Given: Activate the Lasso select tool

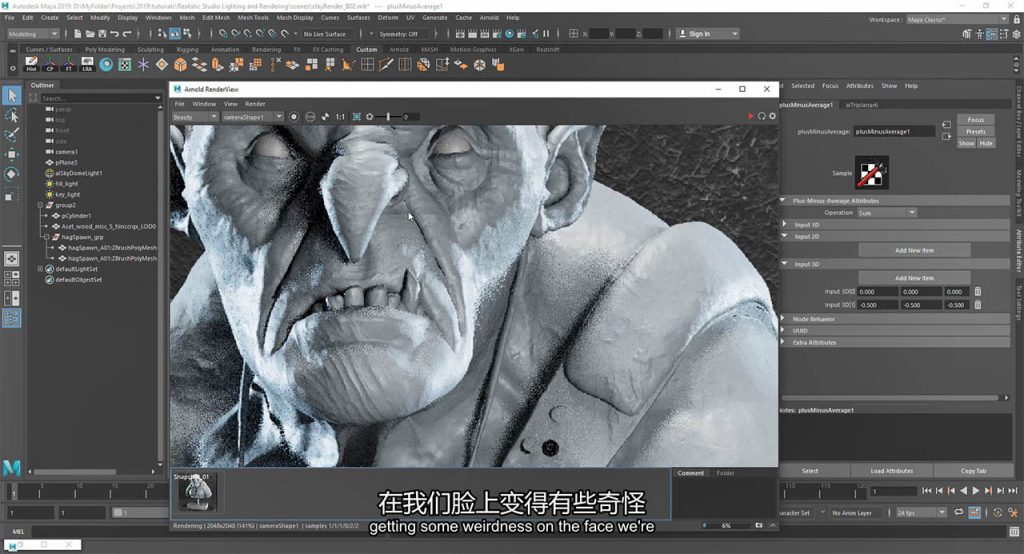Looking at the screenshot, I should 12,116.
